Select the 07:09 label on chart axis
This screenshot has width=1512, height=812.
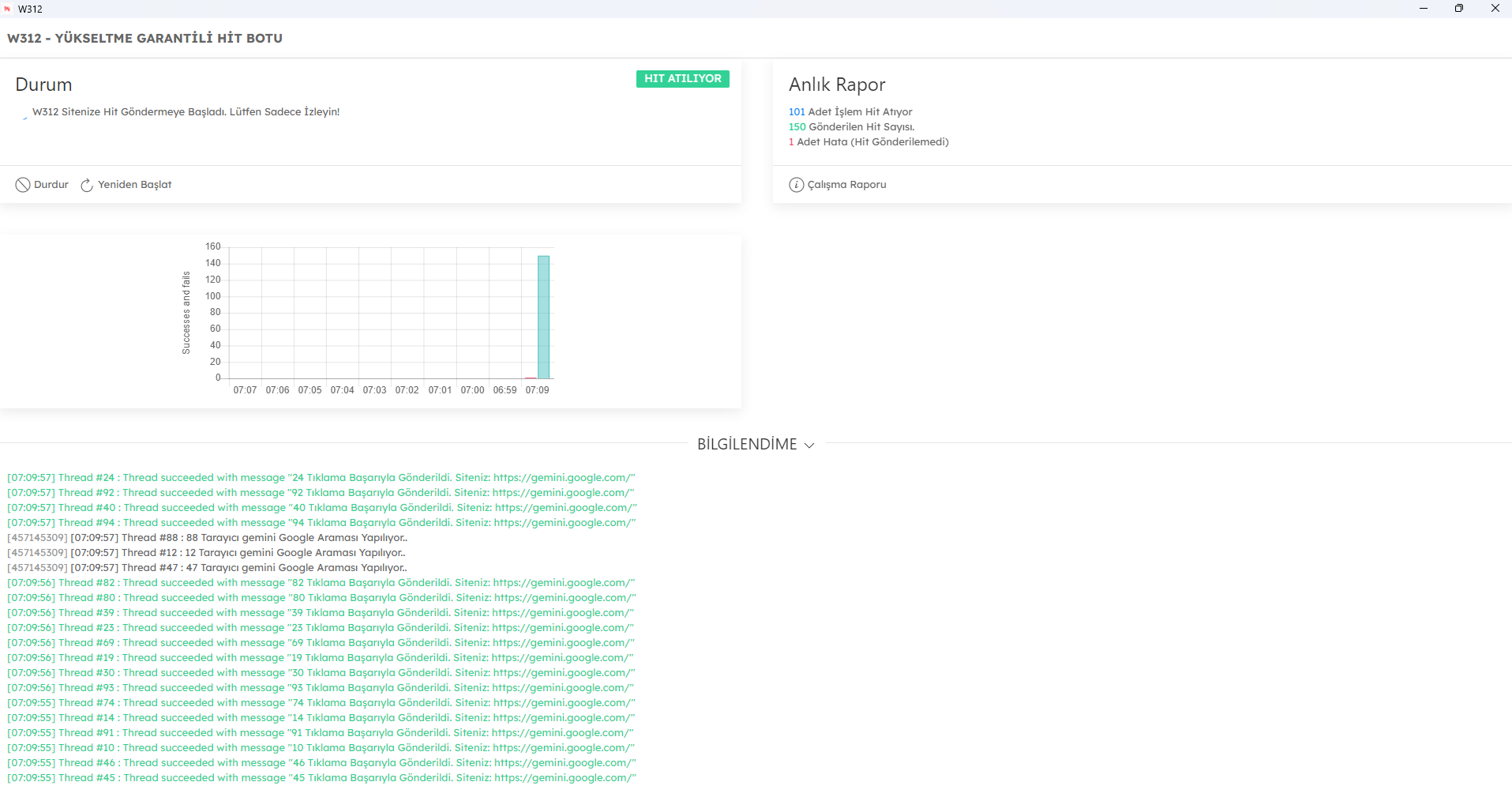coord(537,390)
